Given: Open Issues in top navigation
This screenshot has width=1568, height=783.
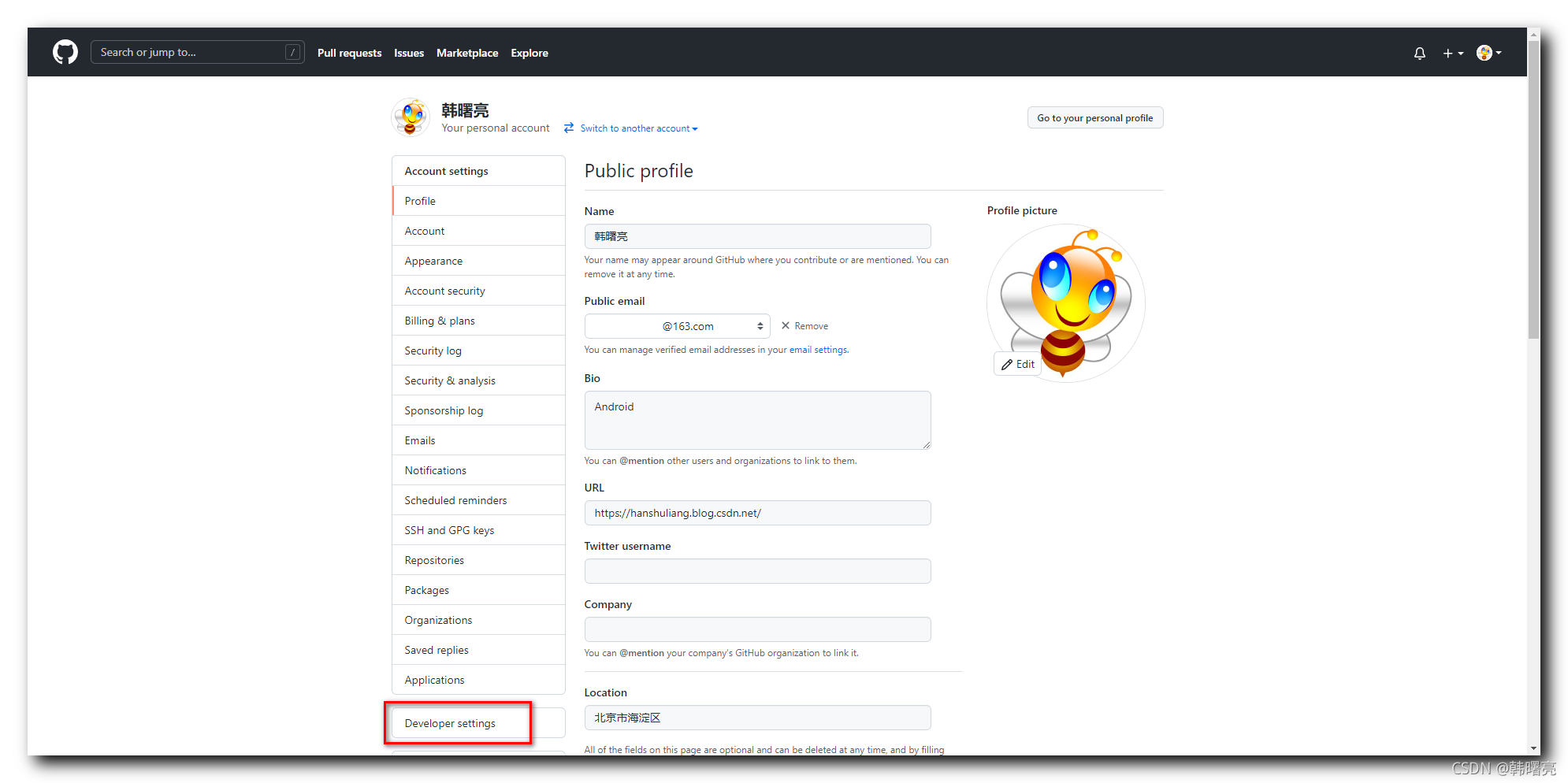Looking at the screenshot, I should pyautogui.click(x=409, y=53).
